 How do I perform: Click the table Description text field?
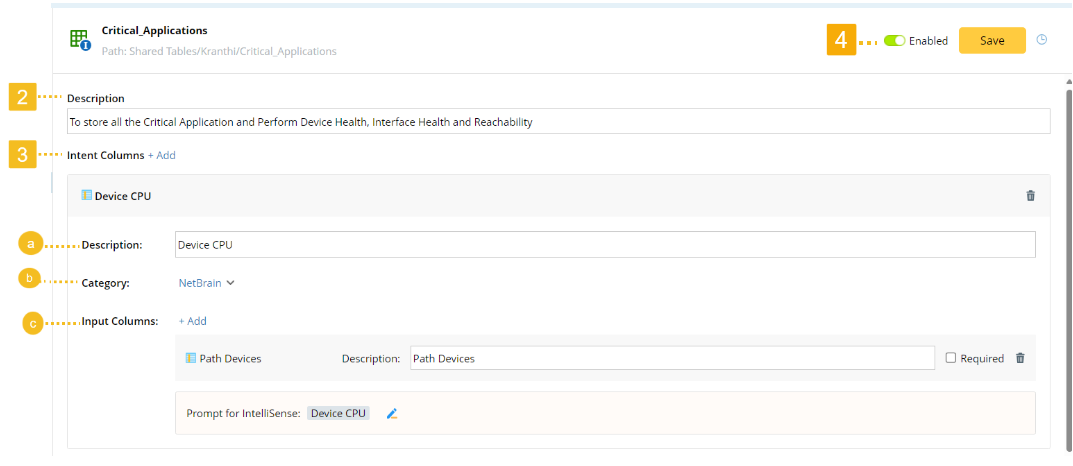click(558, 122)
